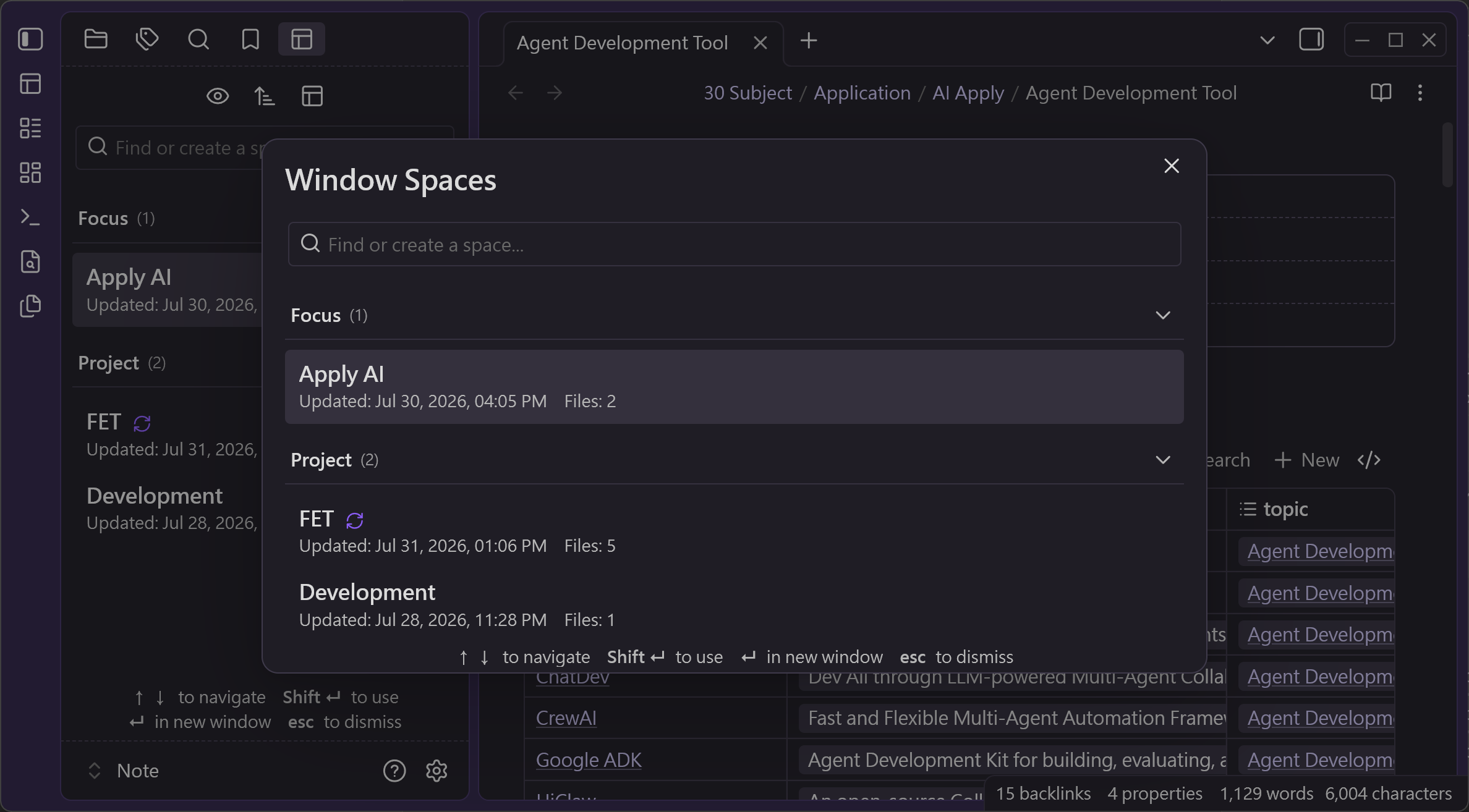This screenshot has width=1469, height=812.
Task: Toggle the left sidebar collapse icon
Action: click(x=30, y=39)
